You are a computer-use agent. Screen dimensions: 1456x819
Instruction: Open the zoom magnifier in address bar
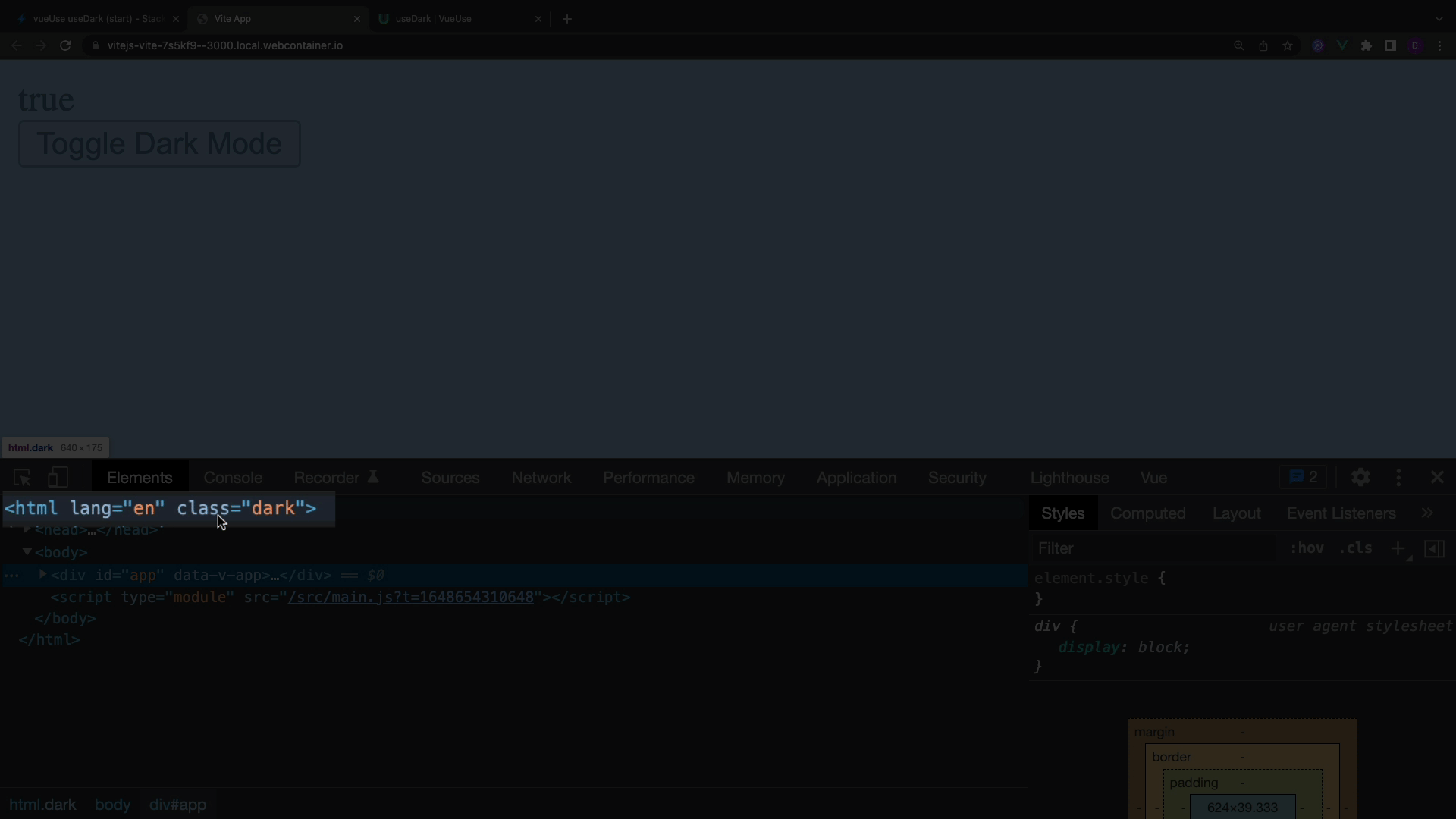coord(1239,46)
